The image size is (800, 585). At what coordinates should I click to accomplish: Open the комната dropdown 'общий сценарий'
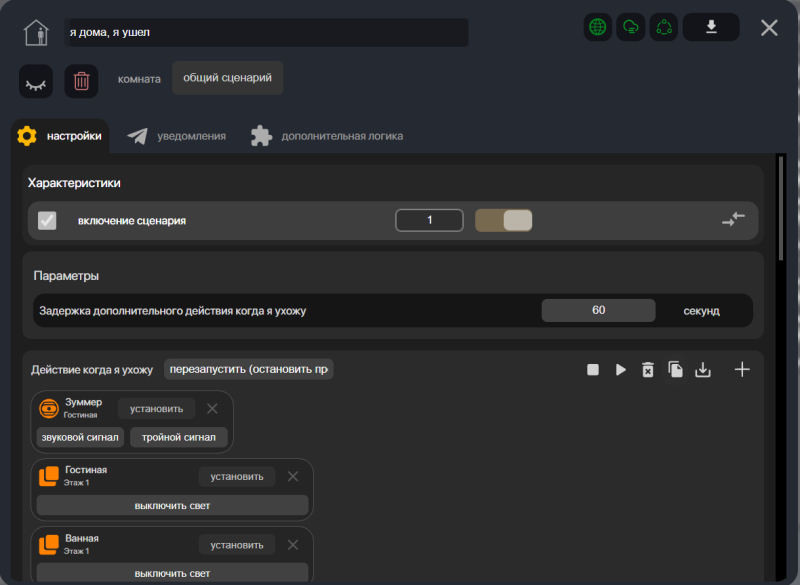pos(228,78)
